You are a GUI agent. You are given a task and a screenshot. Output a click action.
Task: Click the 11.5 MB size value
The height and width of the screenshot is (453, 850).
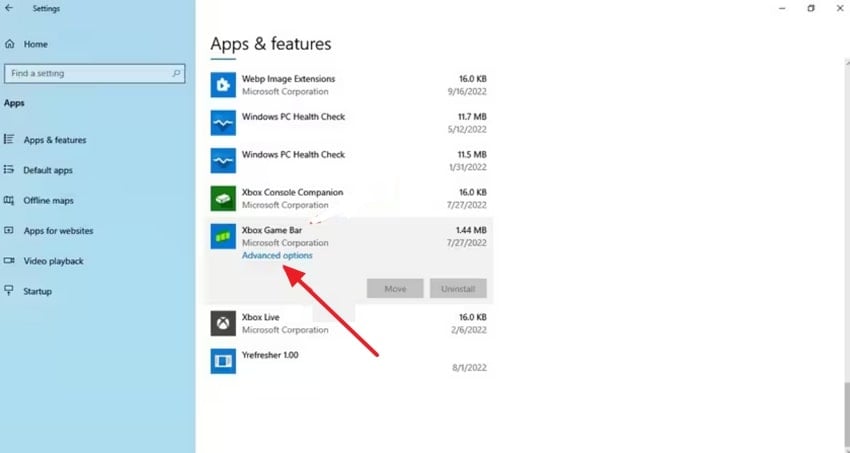[472, 154]
